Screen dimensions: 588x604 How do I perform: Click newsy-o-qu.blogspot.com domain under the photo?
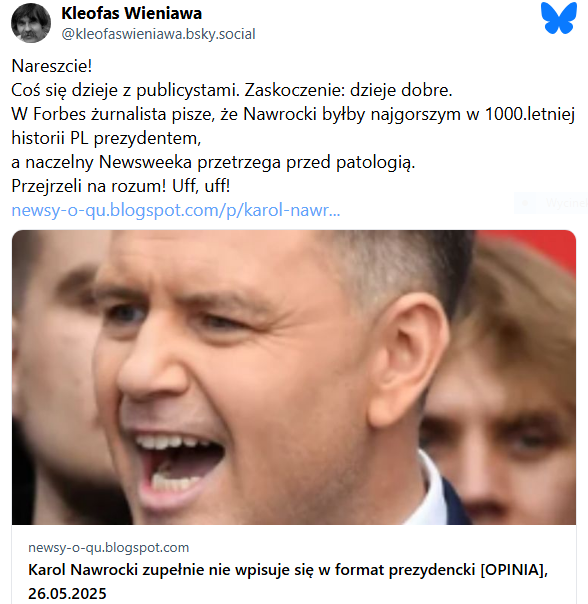(109, 547)
